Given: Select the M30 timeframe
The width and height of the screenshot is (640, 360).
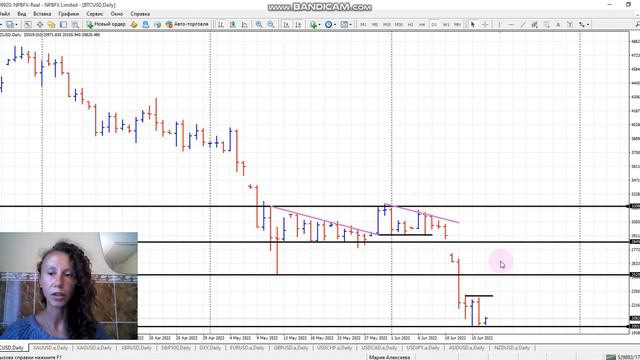Looking at the screenshot, I should 399,24.
